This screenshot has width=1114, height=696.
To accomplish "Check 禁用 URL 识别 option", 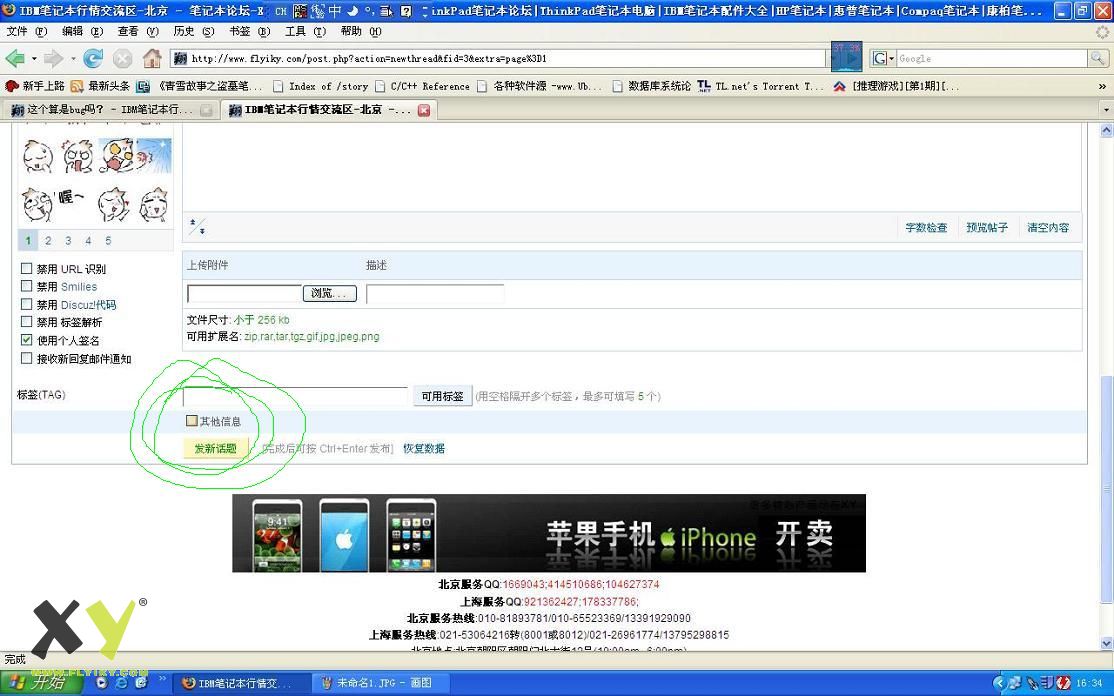I will pos(26,268).
